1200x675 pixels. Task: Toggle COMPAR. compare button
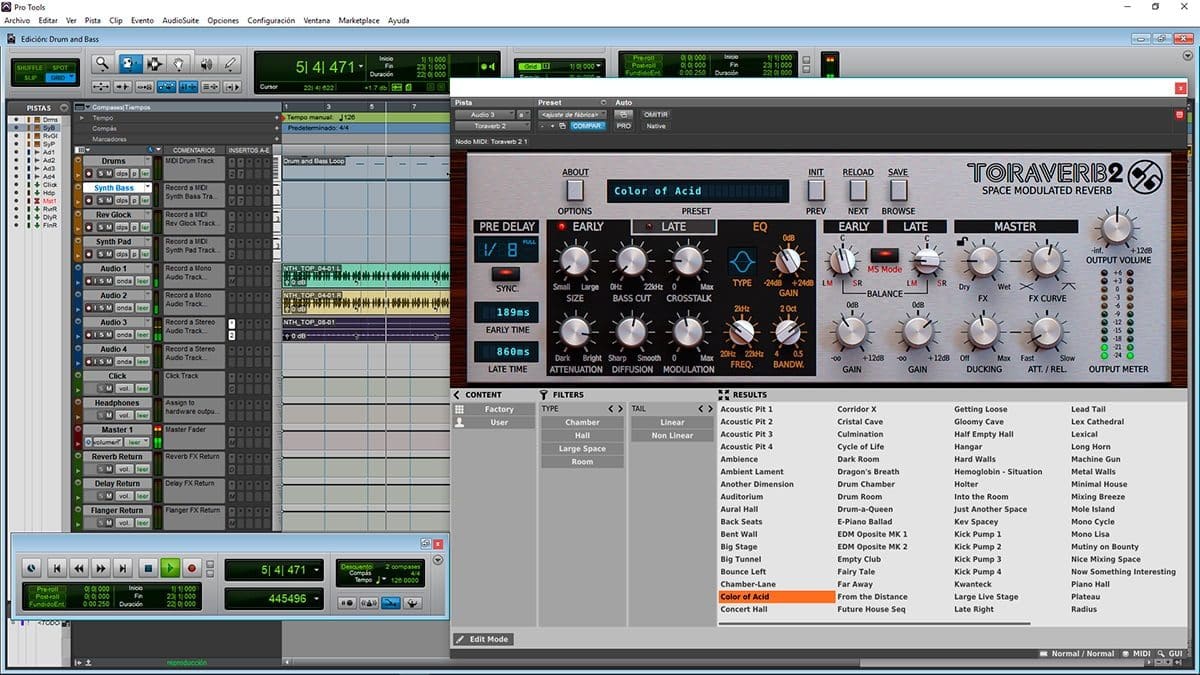[588, 126]
